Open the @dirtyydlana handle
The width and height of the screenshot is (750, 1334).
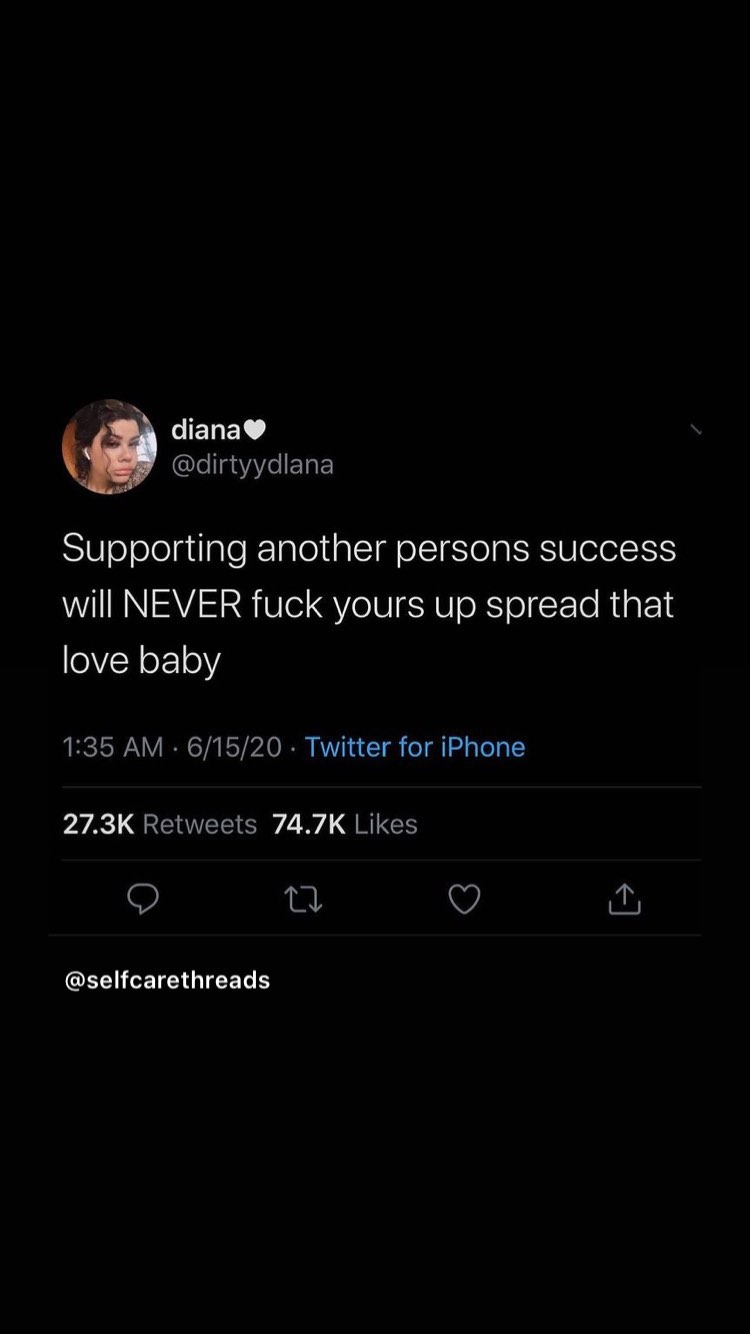252,465
